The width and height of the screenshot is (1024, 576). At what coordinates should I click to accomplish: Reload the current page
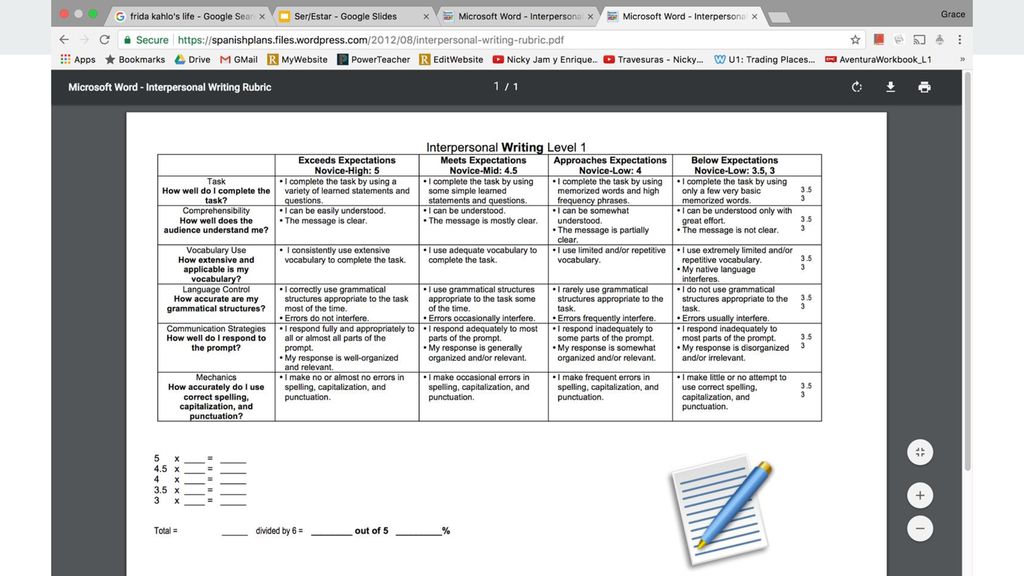point(104,40)
